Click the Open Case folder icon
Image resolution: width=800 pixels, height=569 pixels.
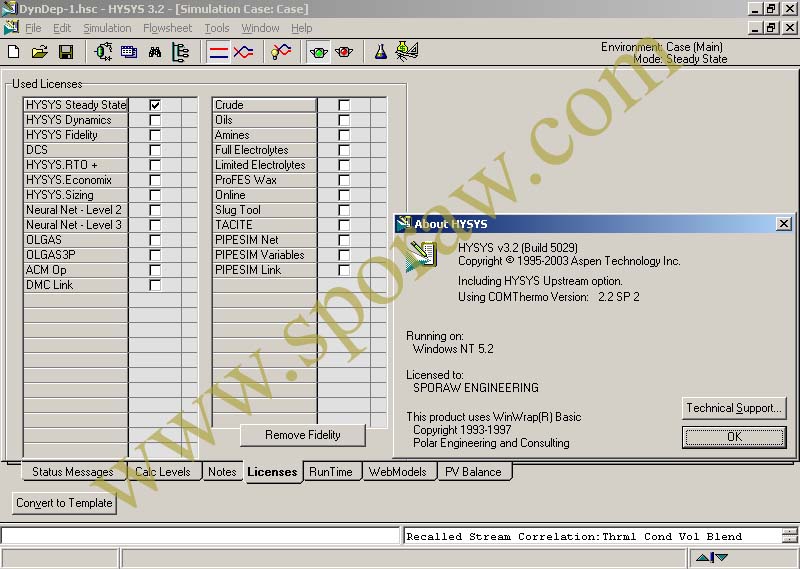pos(39,52)
